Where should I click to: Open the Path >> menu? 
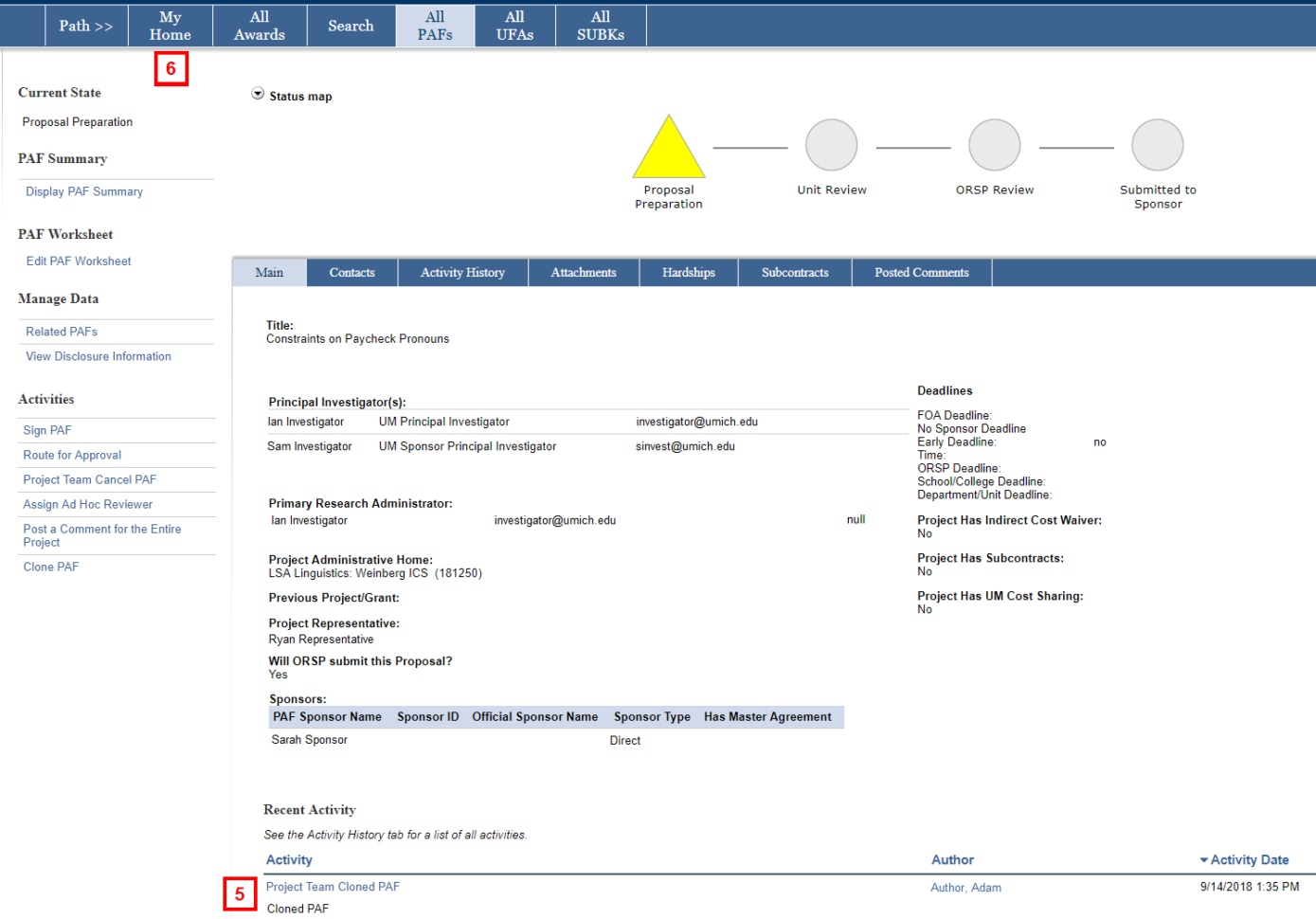[86, 26]
